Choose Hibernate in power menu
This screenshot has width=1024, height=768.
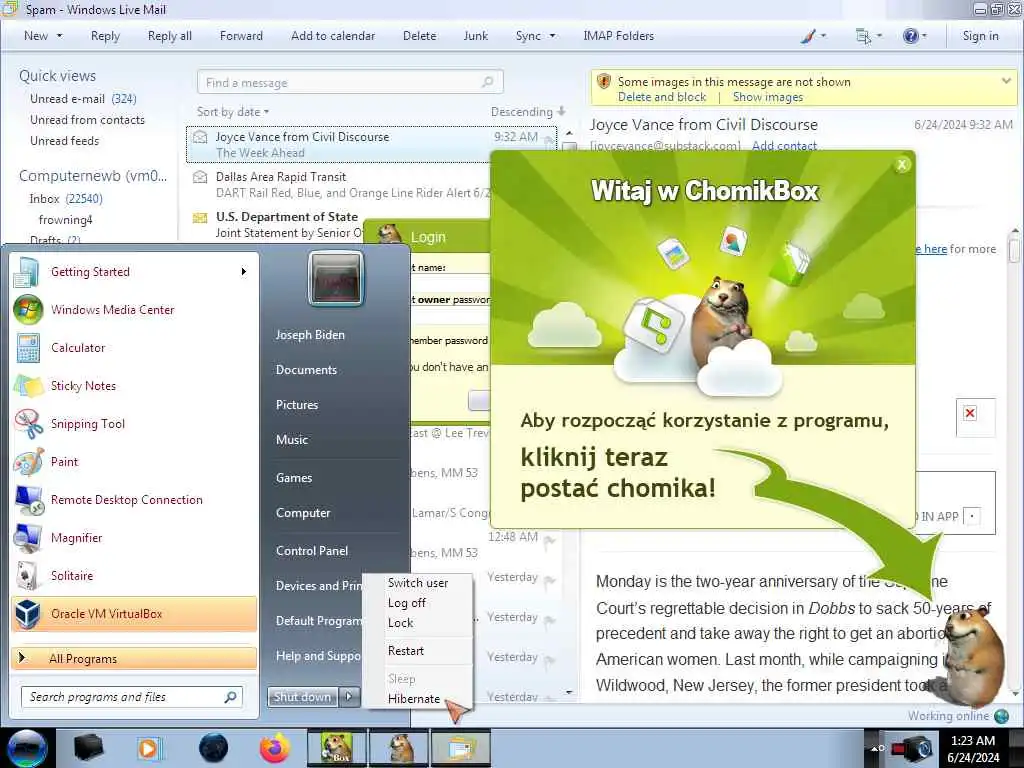[x=418, y=698]
